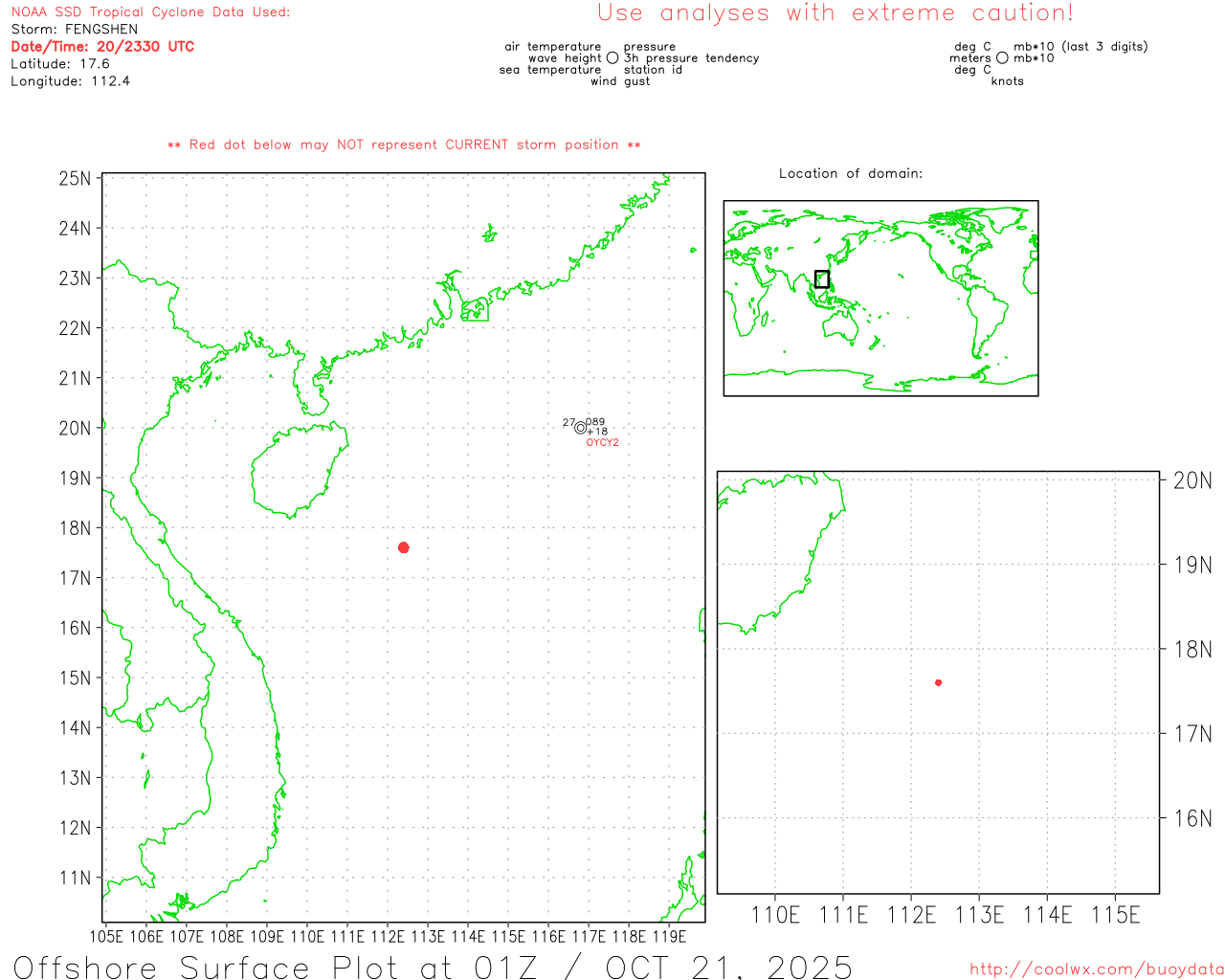Click the black domain box on world map
Screen dimensions: 1225x980
[x=822, y=278]
